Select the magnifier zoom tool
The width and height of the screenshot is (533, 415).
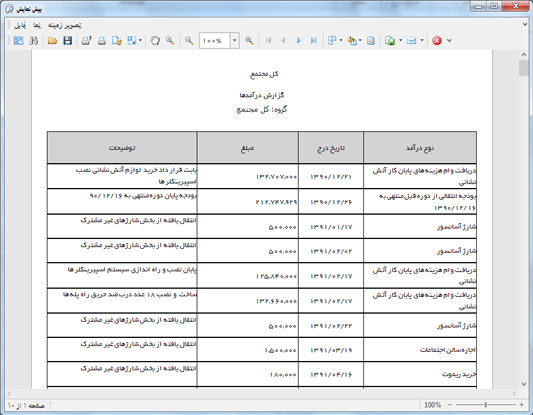170,41
